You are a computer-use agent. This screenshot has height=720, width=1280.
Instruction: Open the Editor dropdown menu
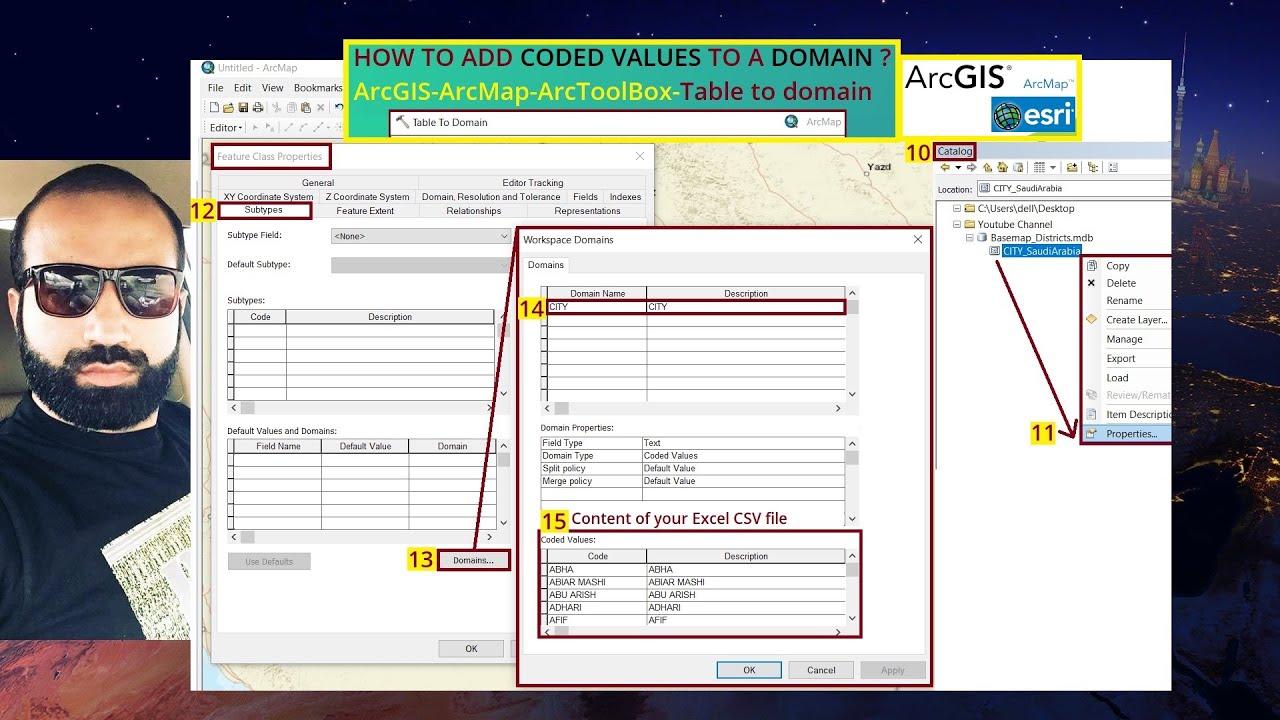click(x=226, y=127)
